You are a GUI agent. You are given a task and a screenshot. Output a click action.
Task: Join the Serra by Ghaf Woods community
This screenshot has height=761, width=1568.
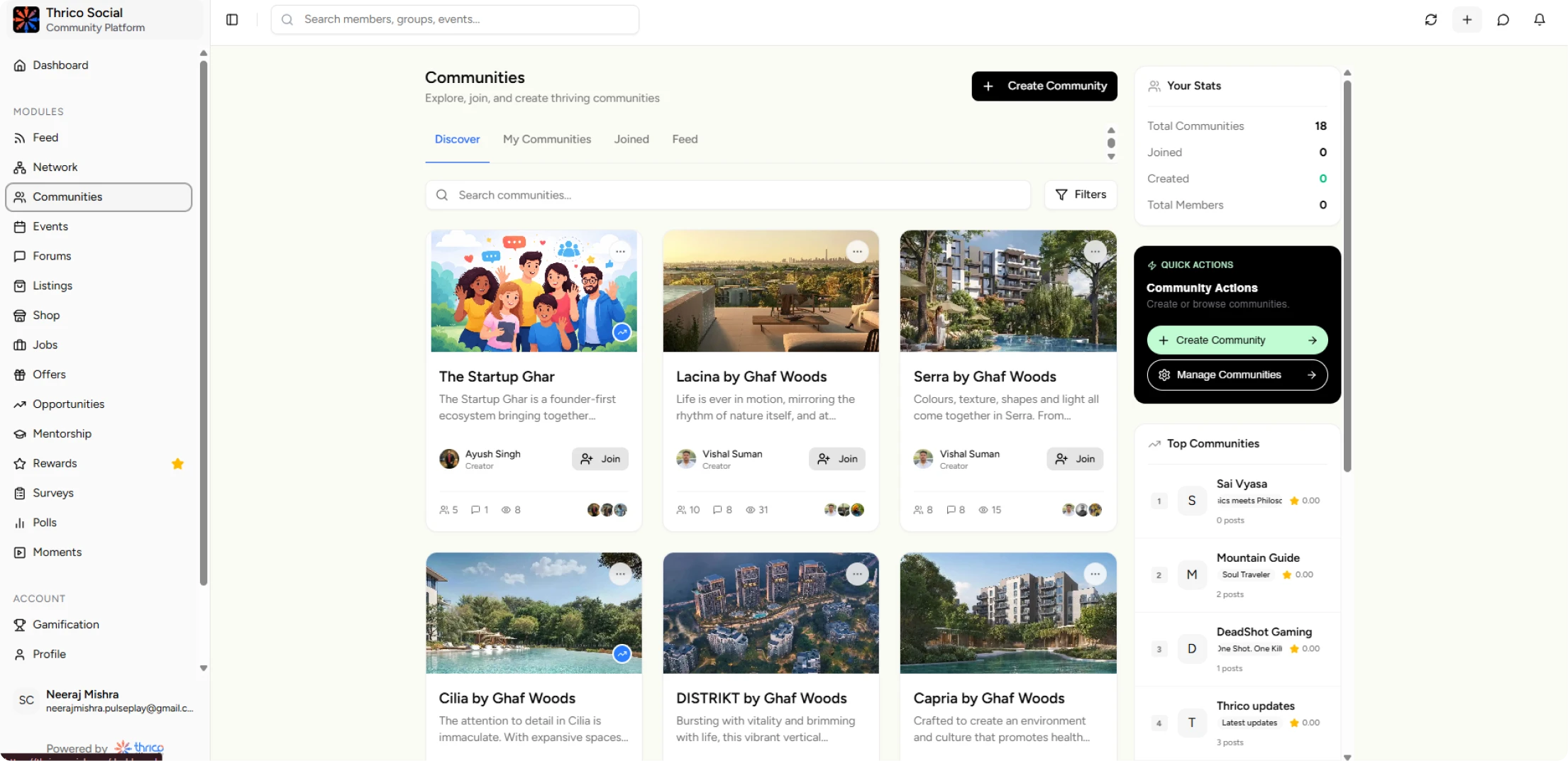click(1075, 459)
